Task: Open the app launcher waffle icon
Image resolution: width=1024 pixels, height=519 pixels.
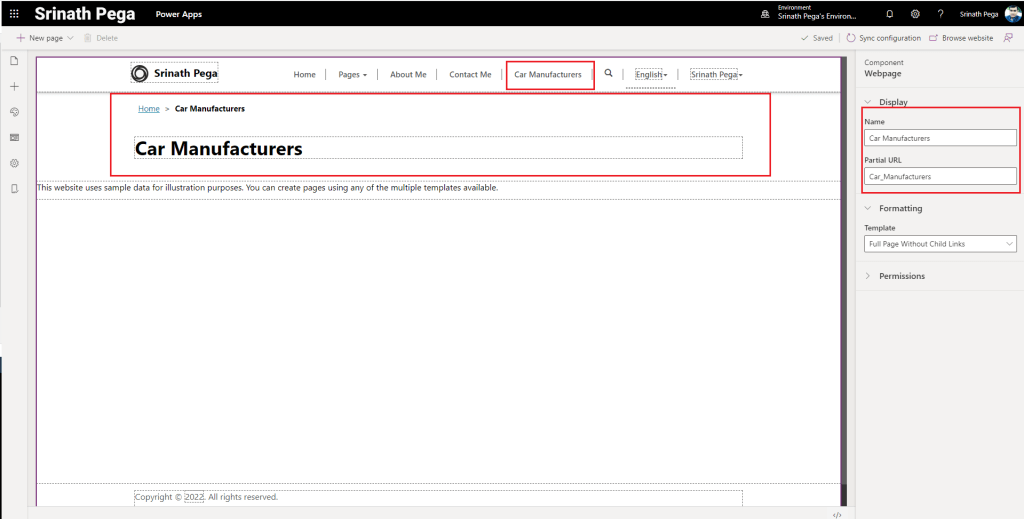Action: click(14, 14)
